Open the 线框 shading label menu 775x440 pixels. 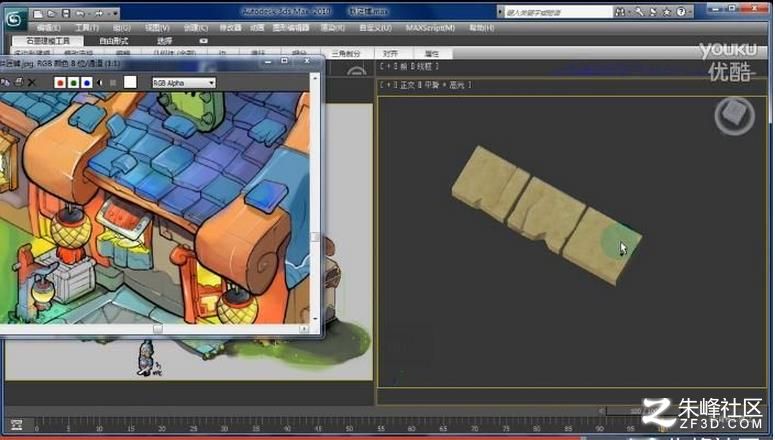click(425, 66)
